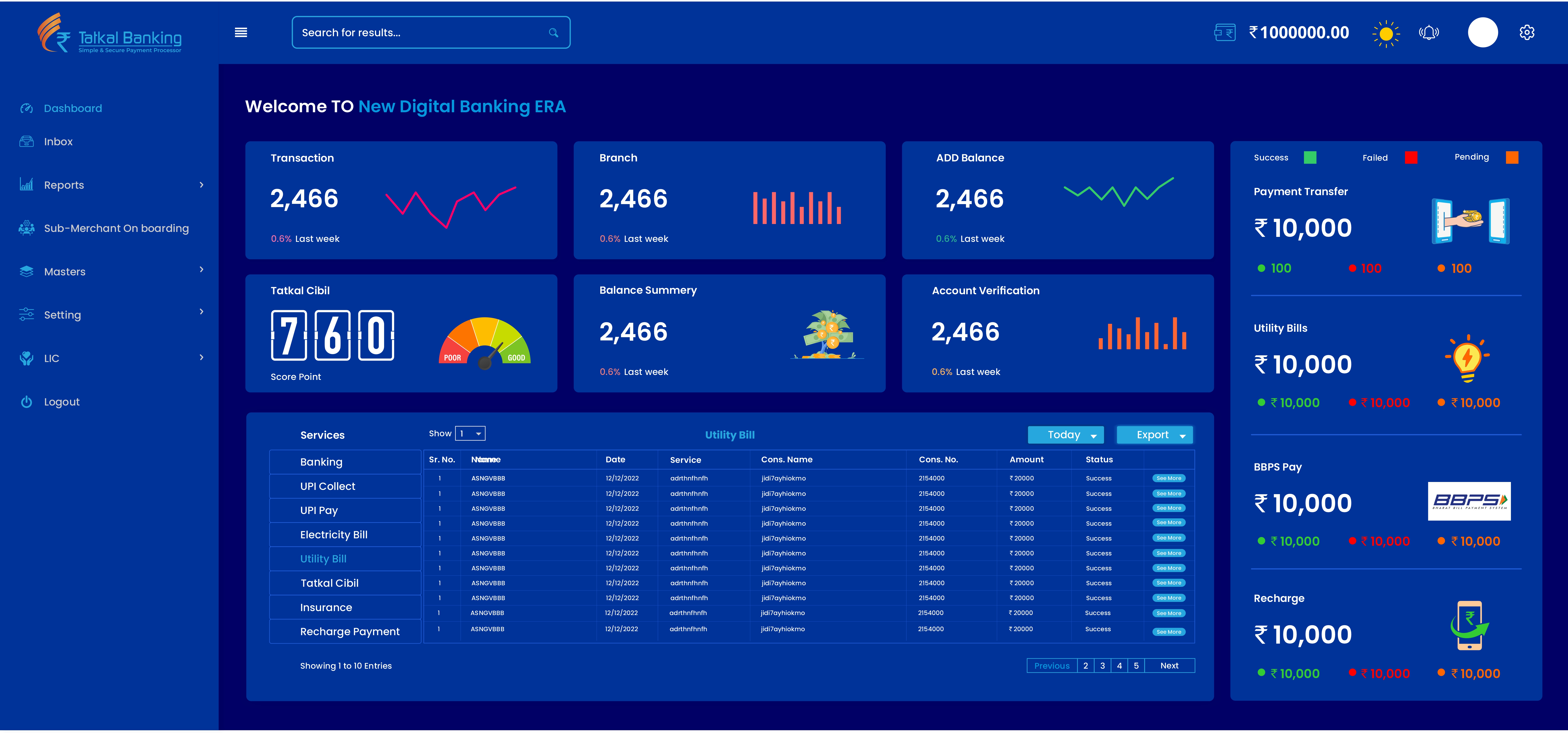The width and height of the screenshot is (1568, 733).
Task: Open the Today filter dropdown
Action: 1065,435
